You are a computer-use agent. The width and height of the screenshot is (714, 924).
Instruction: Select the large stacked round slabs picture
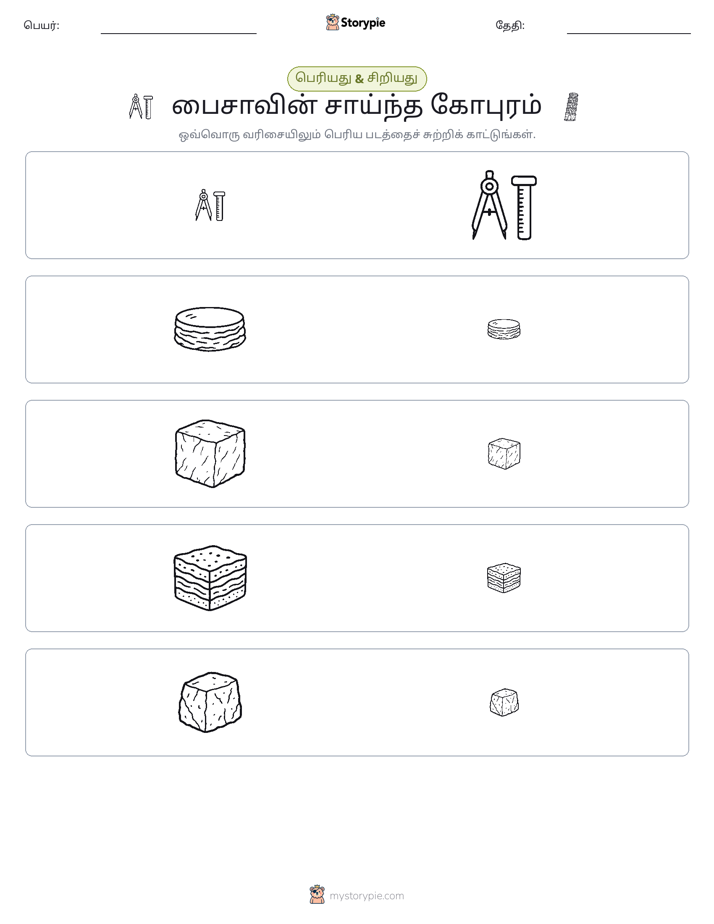tap(210, 329)
